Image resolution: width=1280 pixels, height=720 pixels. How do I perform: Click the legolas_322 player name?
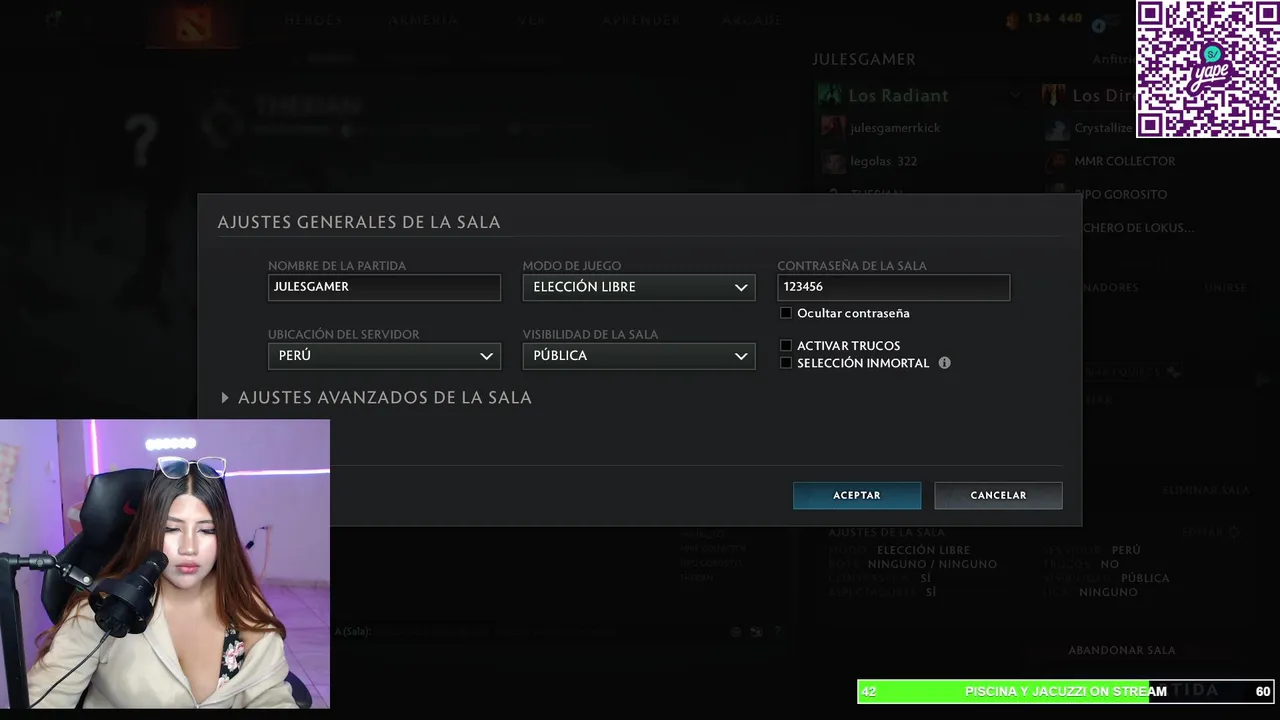click(x=884, y=161)
